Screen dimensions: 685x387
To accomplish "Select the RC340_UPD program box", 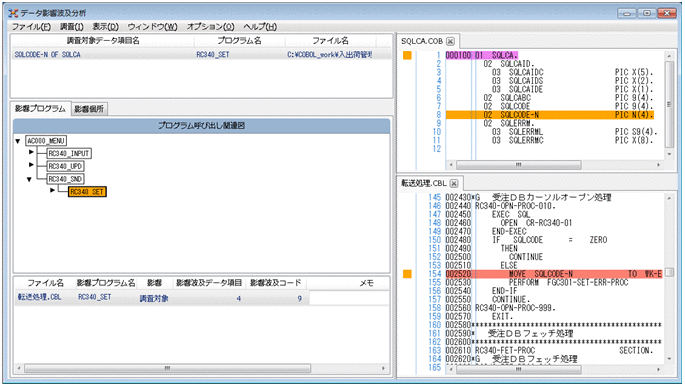I will point(65,166).
